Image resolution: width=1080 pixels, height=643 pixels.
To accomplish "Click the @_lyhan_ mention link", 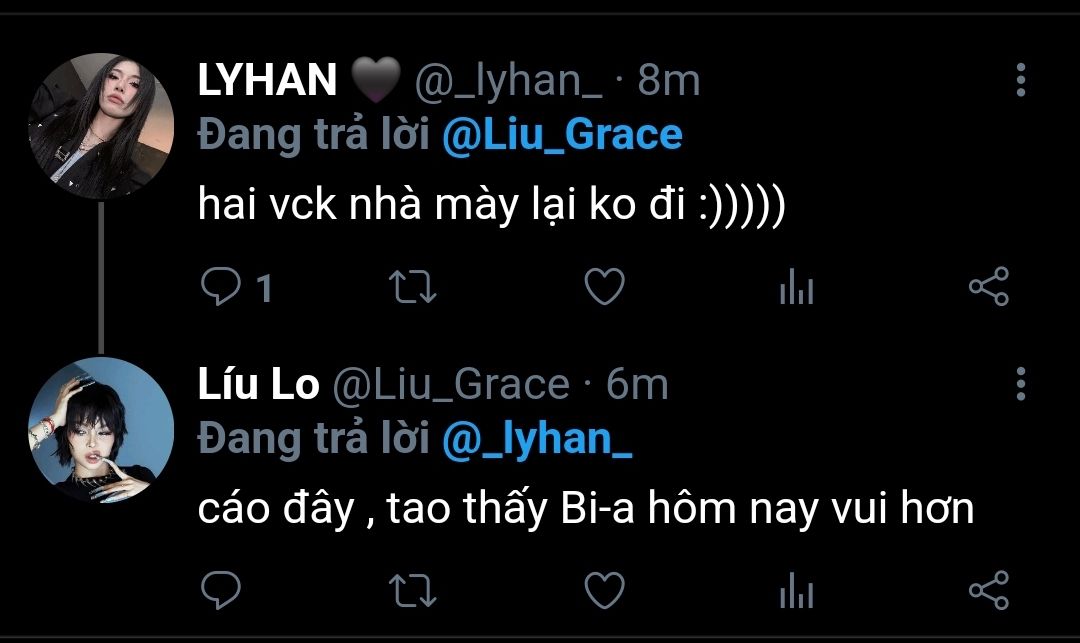I will (537, 437).
